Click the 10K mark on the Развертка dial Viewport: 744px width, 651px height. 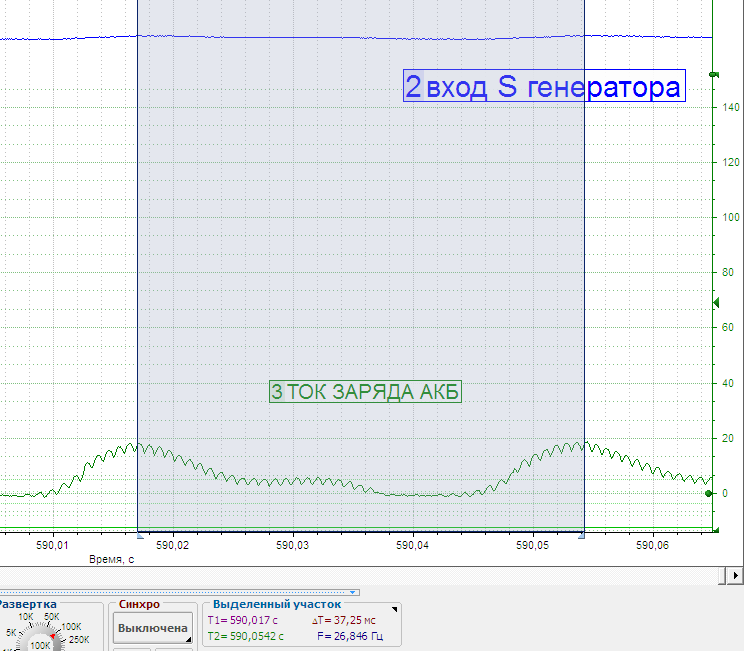click(x=26, y=617)
